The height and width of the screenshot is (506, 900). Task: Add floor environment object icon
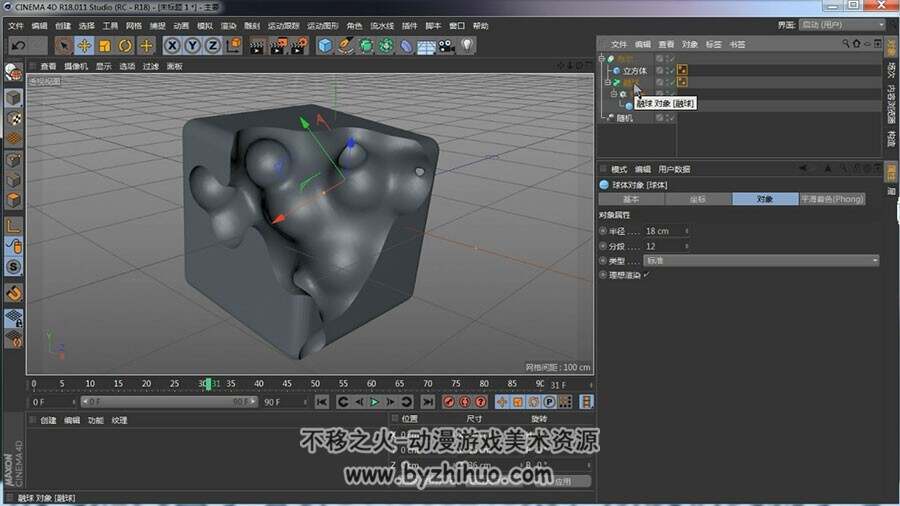[426, 46]
